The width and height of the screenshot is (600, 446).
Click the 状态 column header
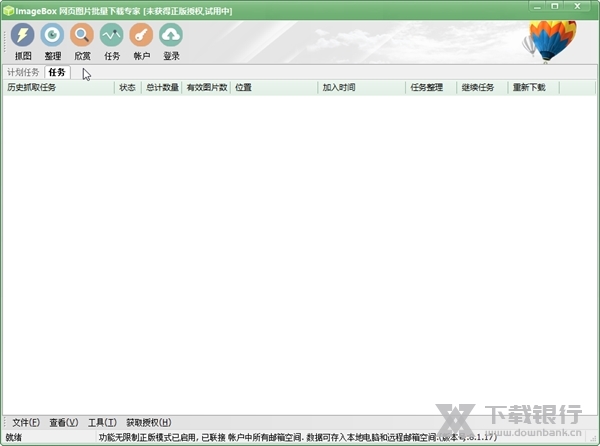(x=128, y=88)
